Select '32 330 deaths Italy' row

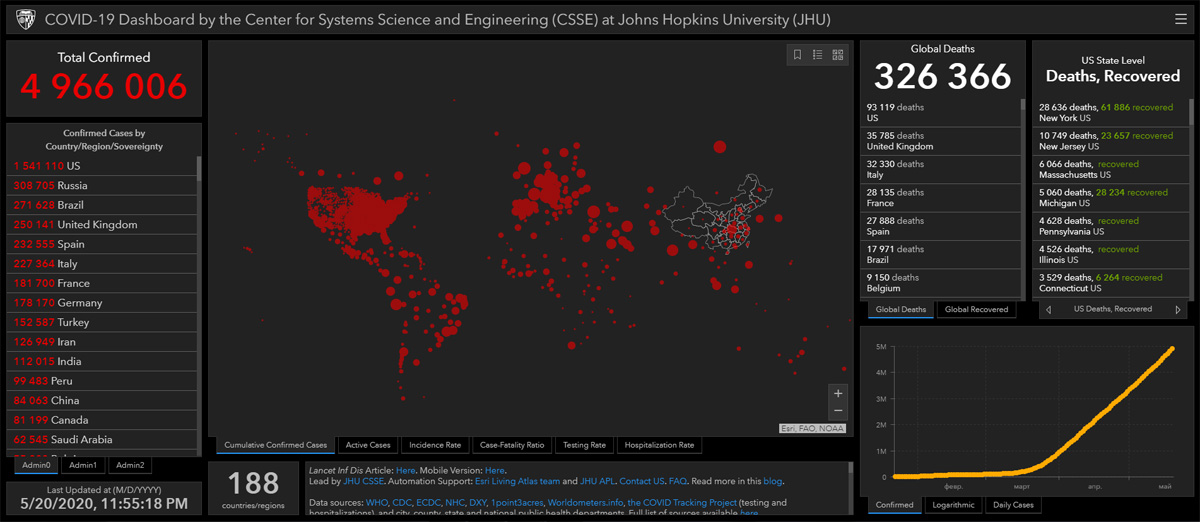[941, 169]
